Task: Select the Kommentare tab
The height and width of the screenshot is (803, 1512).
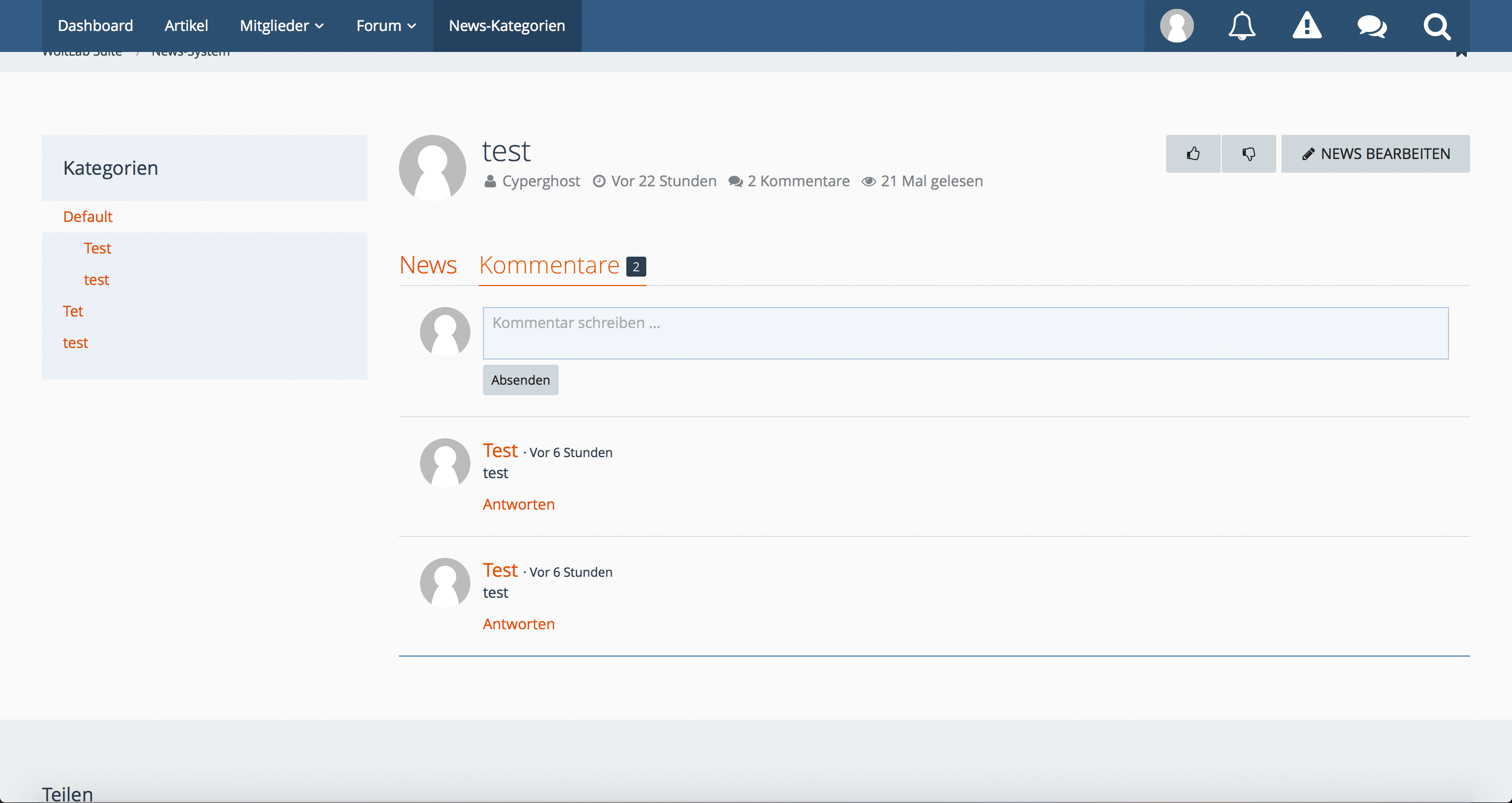Action: point(549,266)
